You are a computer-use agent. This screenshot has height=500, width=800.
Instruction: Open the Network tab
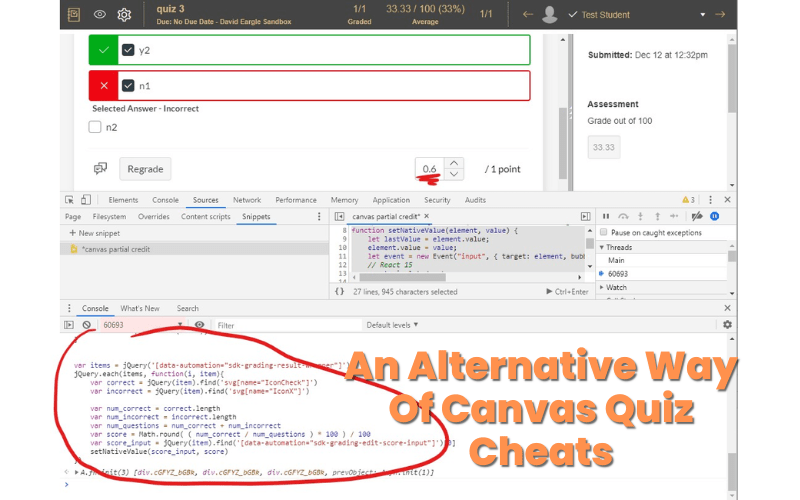tap(247, 200)
